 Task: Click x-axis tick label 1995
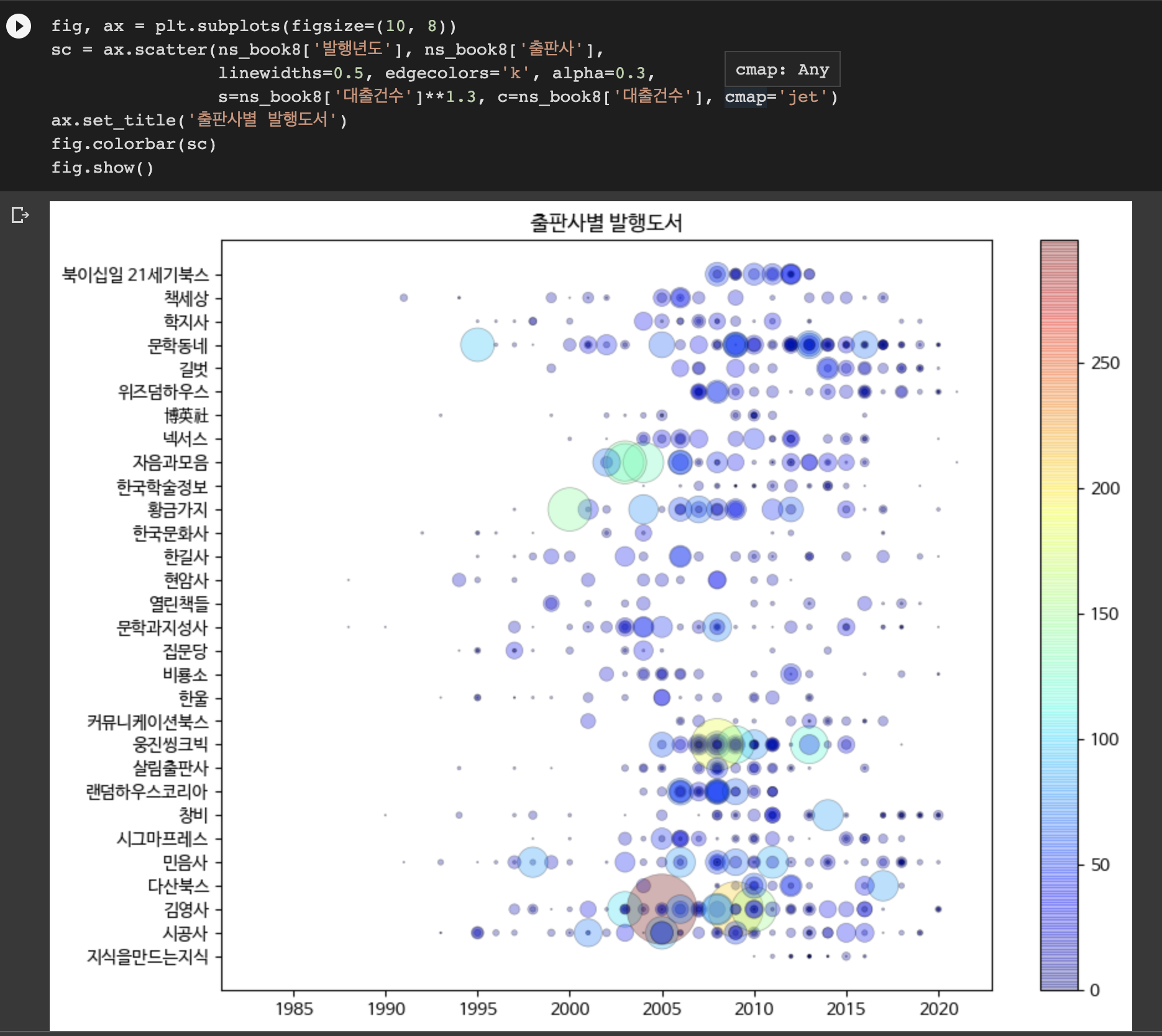pos(478,1008)
